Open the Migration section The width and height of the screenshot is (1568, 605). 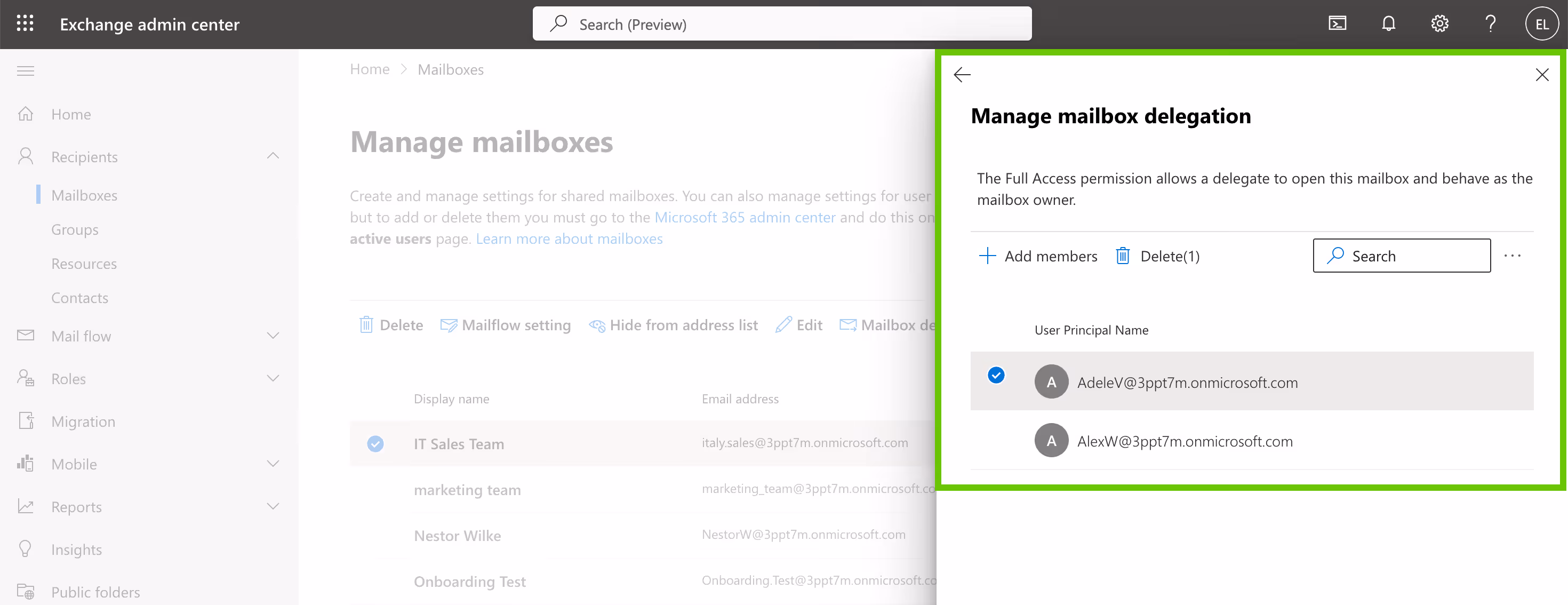(83, 420)
